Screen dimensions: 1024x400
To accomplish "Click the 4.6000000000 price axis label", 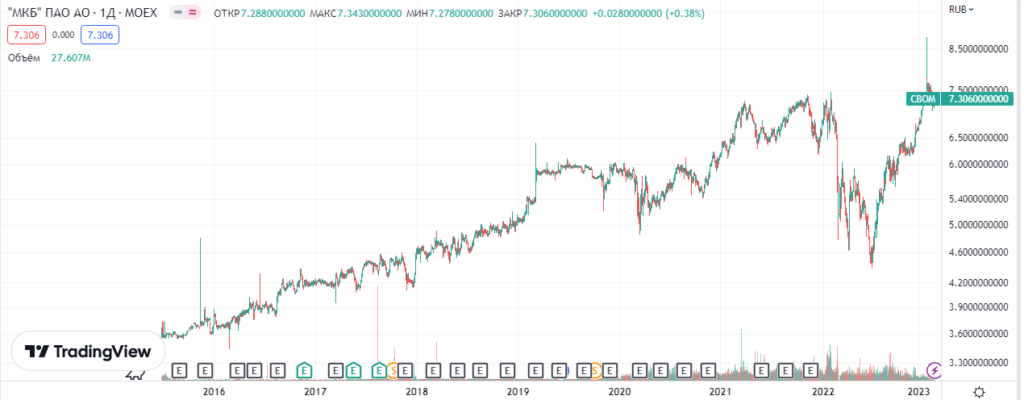I will point(978,252).
